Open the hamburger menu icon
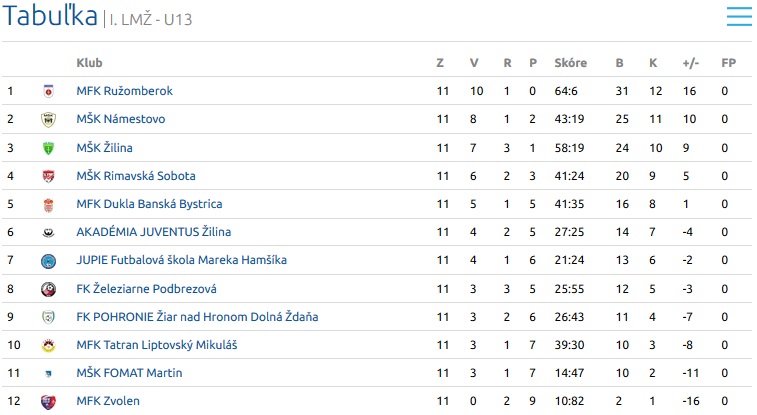 [739, 17]
